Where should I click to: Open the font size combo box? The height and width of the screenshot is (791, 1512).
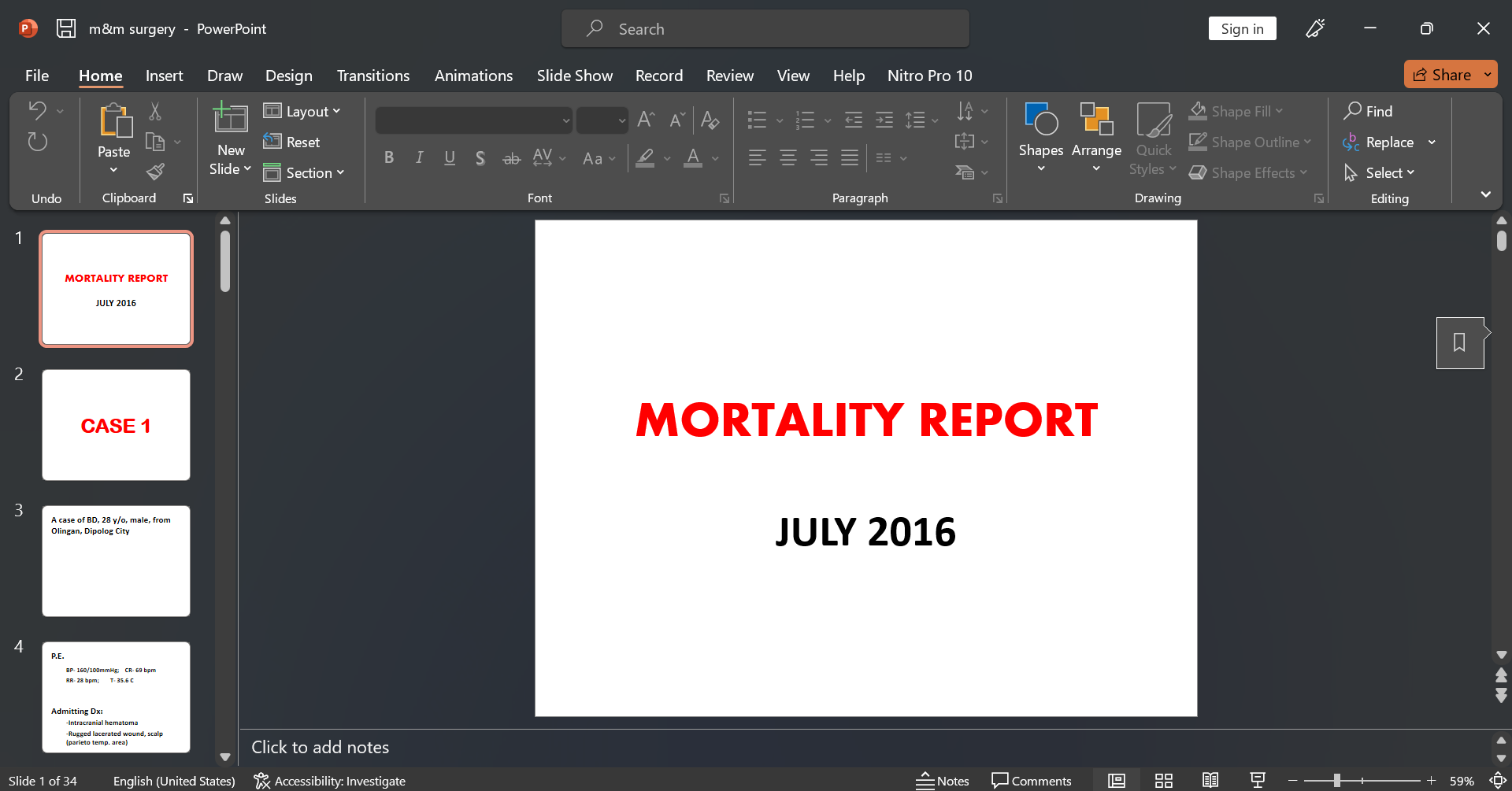pyautogui.click(x=602, y=120)
